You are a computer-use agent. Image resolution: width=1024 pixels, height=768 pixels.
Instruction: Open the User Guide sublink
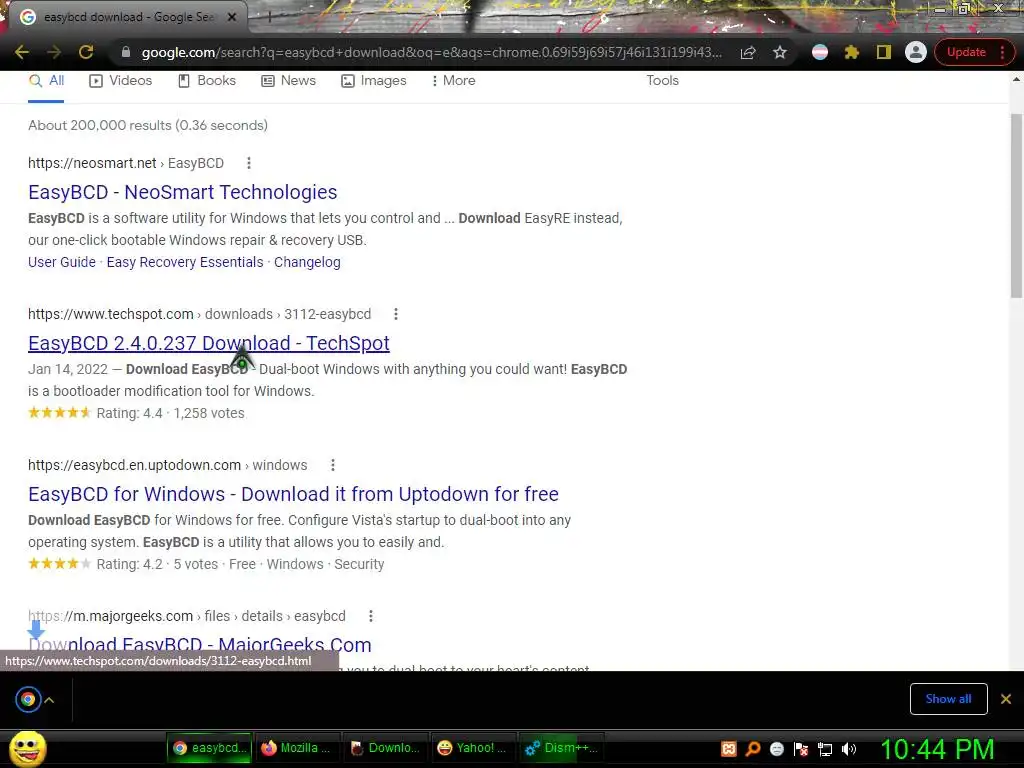point(61,262)
